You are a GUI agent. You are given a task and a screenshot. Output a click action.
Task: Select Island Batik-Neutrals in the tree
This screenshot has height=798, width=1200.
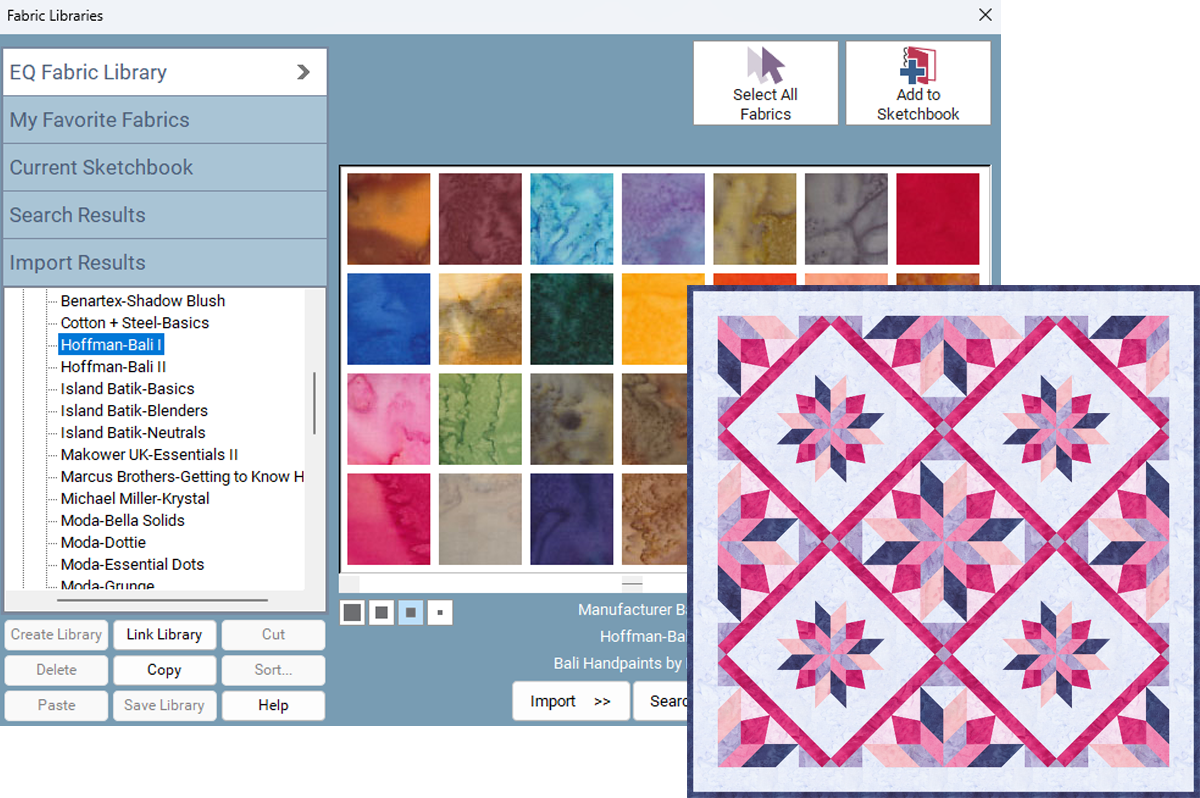pyautogui.click(x=133, y=433)
